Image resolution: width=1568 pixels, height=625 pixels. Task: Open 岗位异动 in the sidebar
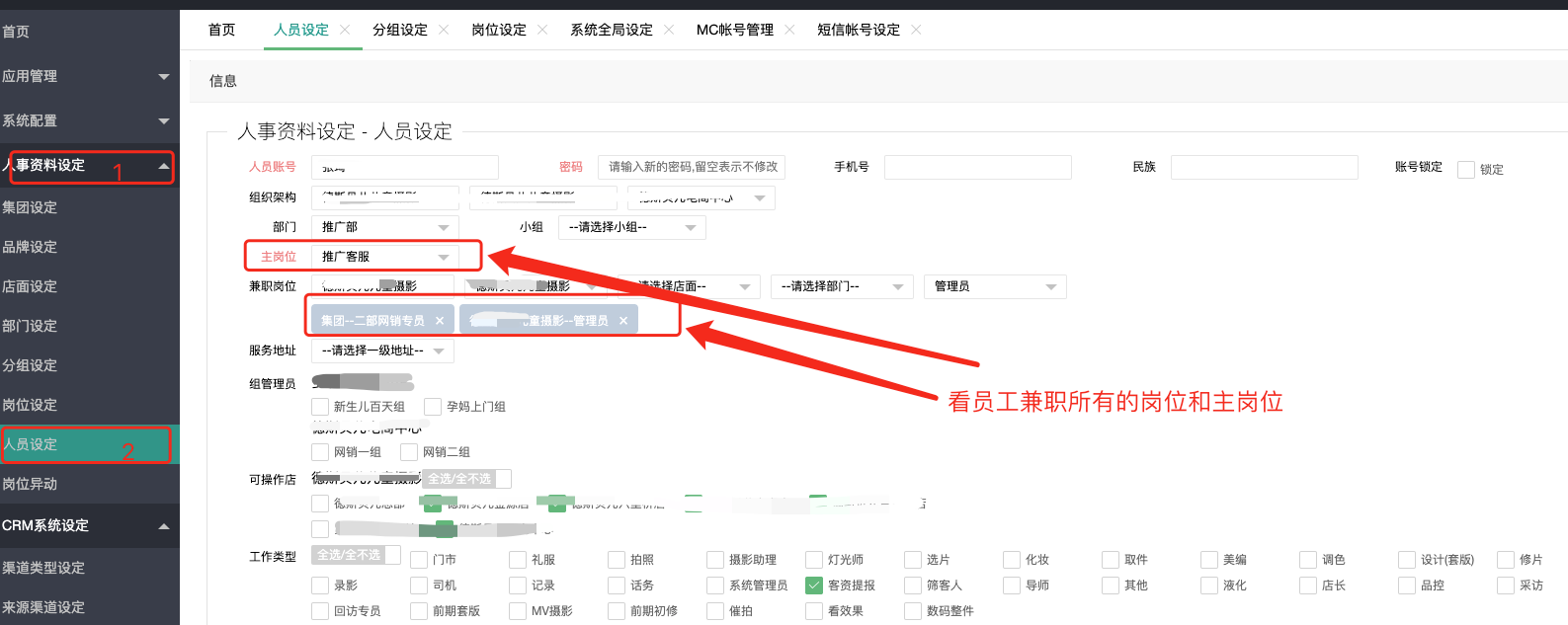point(30,484)
